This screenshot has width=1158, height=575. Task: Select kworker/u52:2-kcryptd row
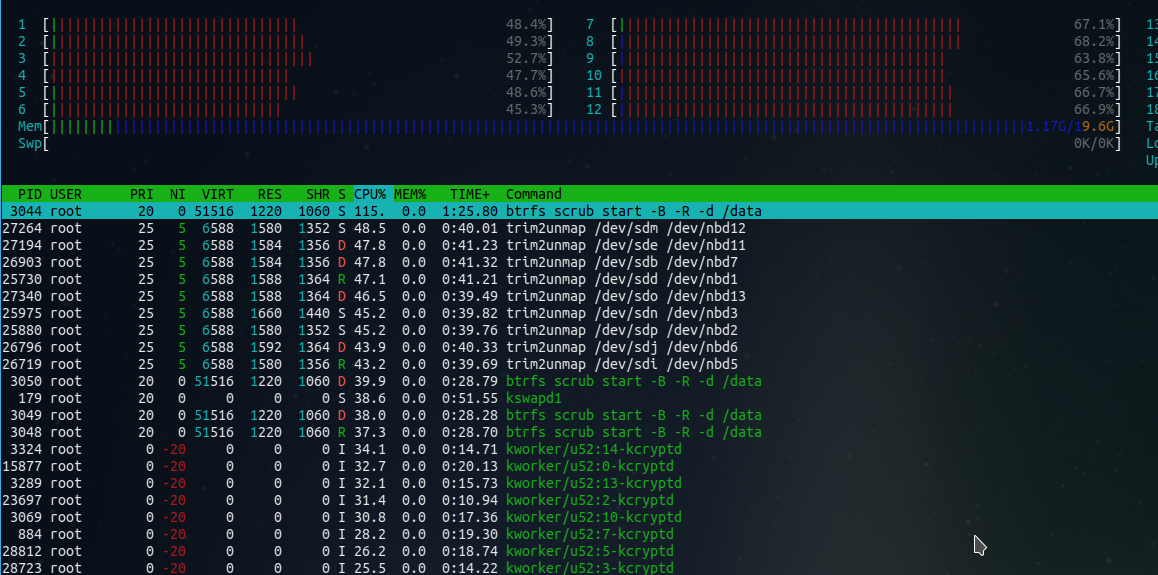pyautogui.click(x=579, y=500)
